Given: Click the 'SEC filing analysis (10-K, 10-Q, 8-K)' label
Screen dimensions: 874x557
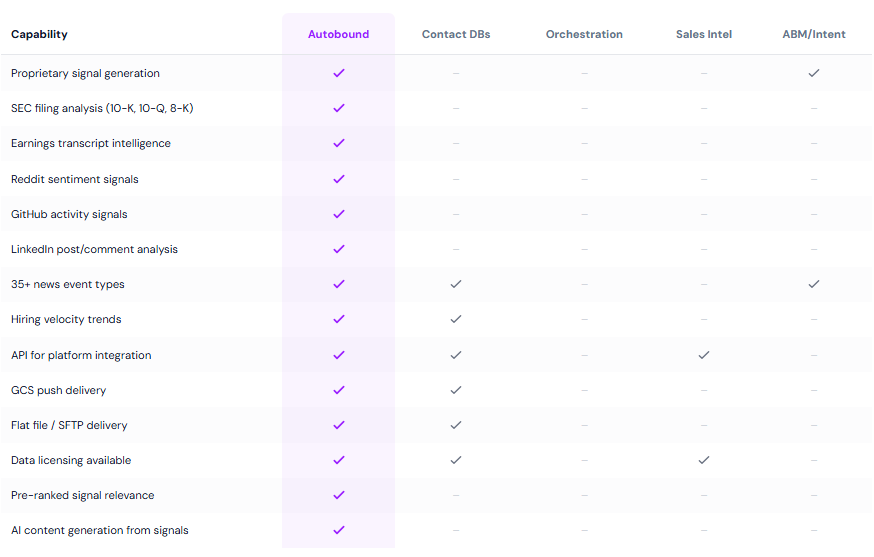Looking at the screenshot, I should [102, 109].
